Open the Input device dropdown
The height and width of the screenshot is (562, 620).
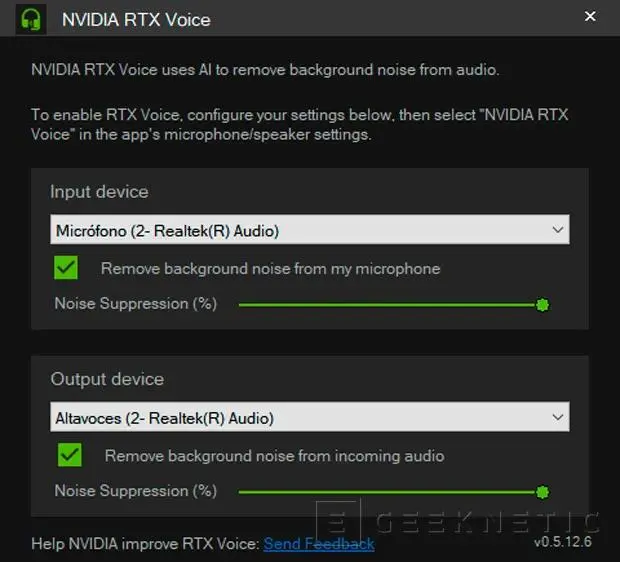(310, 229)
